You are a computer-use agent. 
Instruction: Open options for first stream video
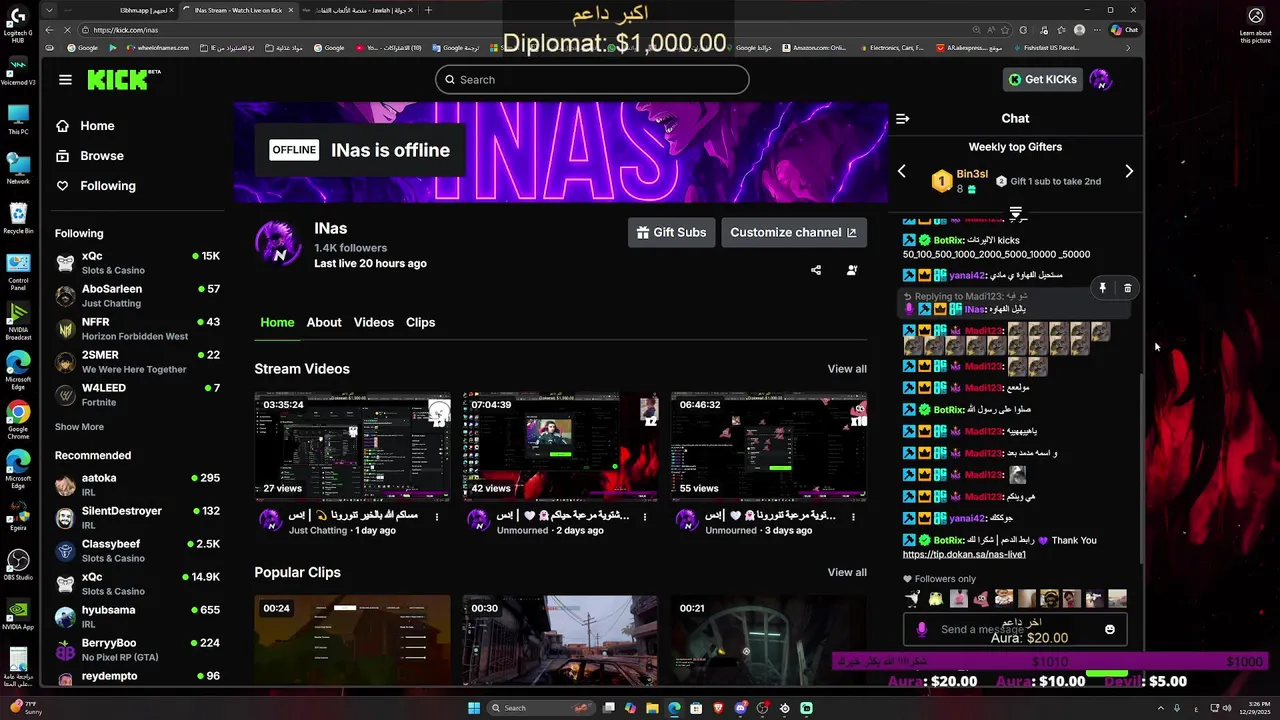point(437,516)
